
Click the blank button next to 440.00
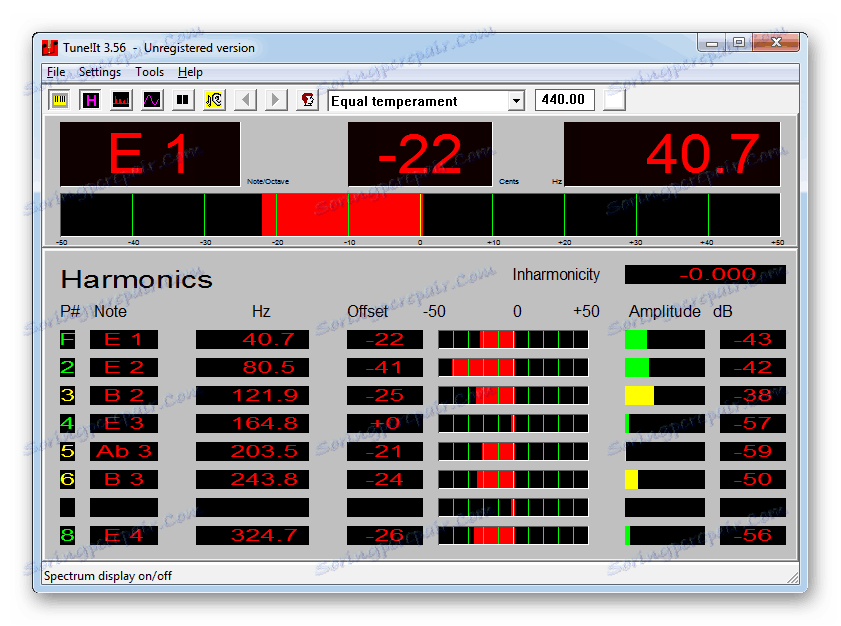pyautogui.click(x=614, y=100)
